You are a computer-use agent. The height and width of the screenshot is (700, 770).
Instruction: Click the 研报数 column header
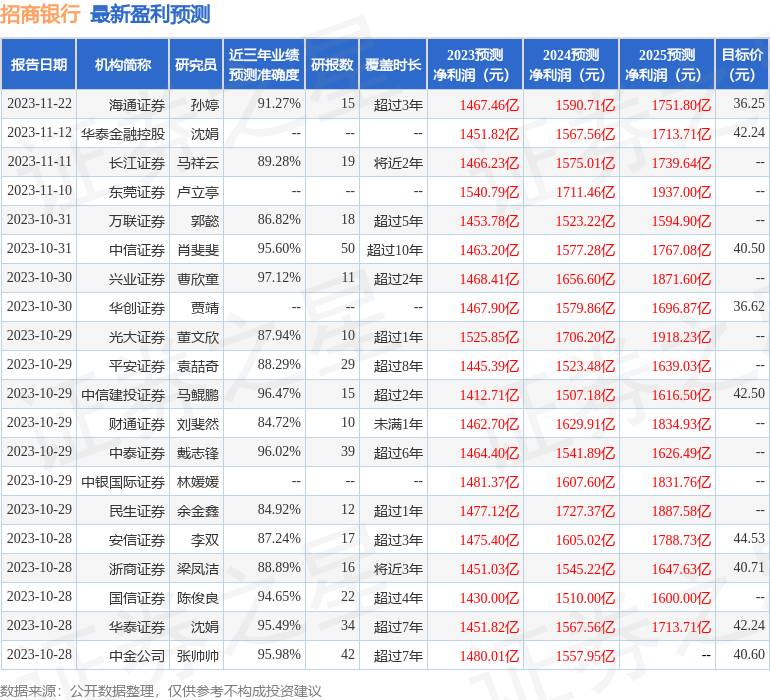click(x=332, y=64)
